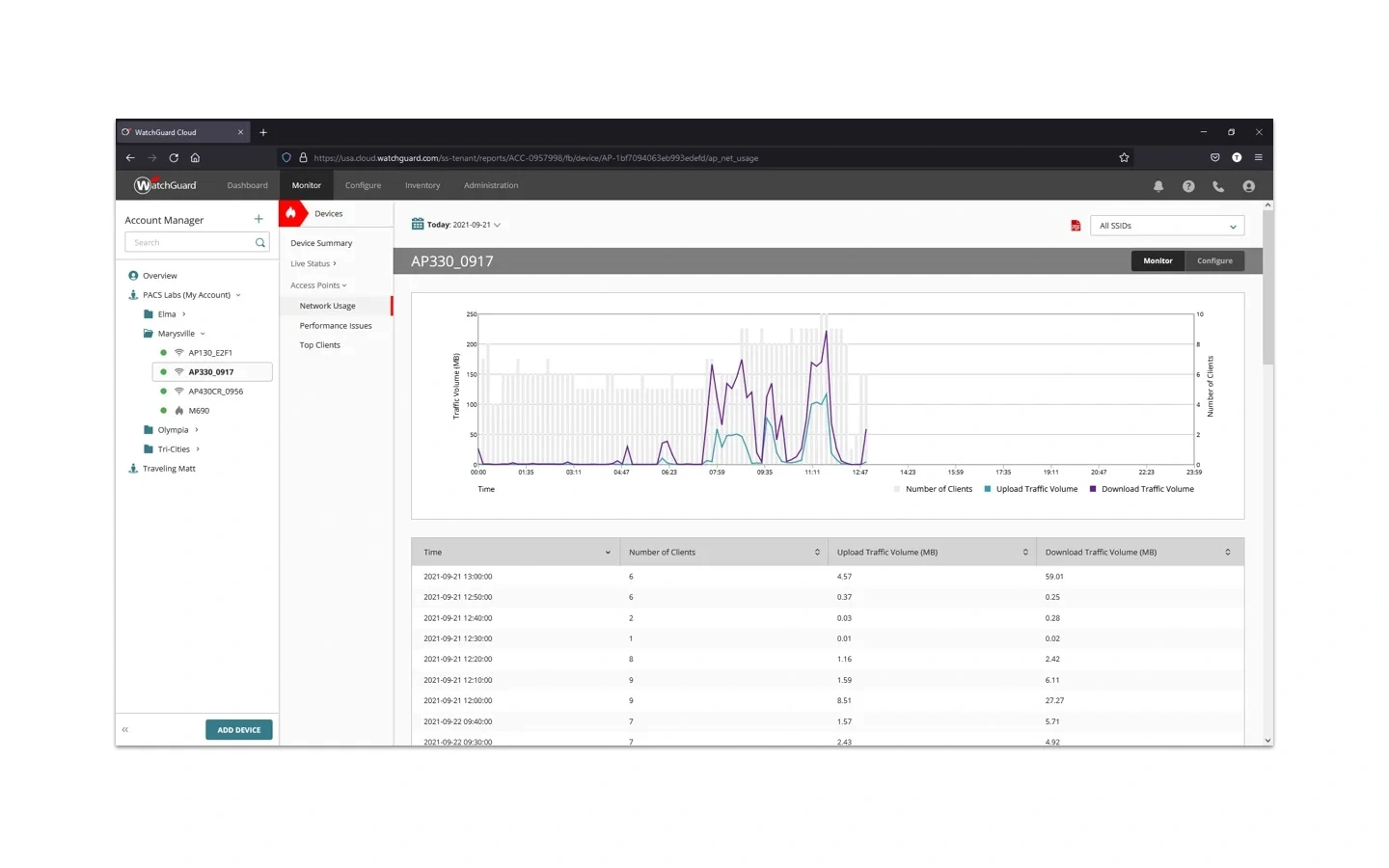This screenshot has height=868, width=1389.
Task: Click the calendar icon next to Today
Action: click(418, 224)
